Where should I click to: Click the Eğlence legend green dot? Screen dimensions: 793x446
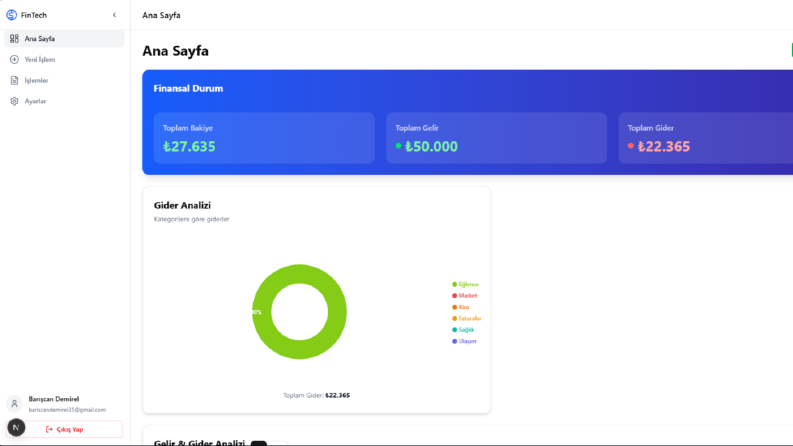[454, 284]
